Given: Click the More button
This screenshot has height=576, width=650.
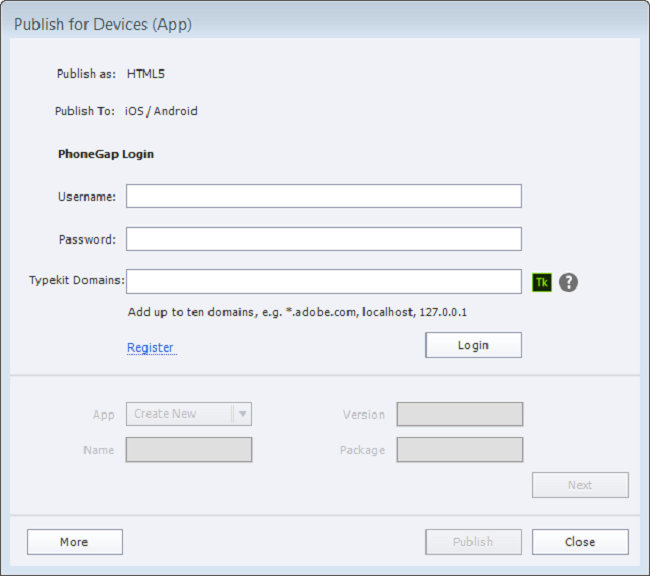Looking at the screenshot, I should (74, 542).
